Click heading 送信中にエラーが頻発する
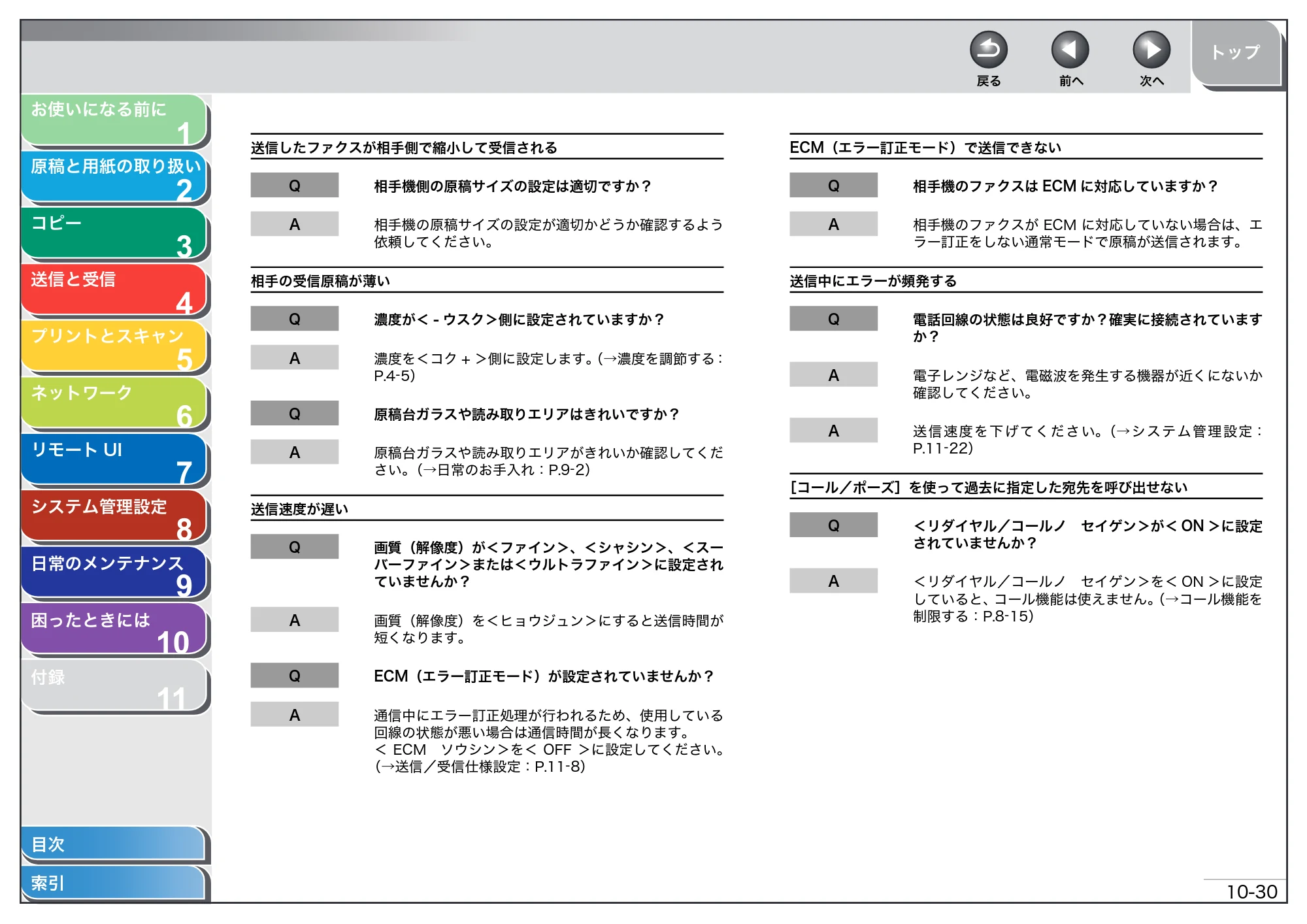Screen dimensions: 1307x924 [873, 281]
